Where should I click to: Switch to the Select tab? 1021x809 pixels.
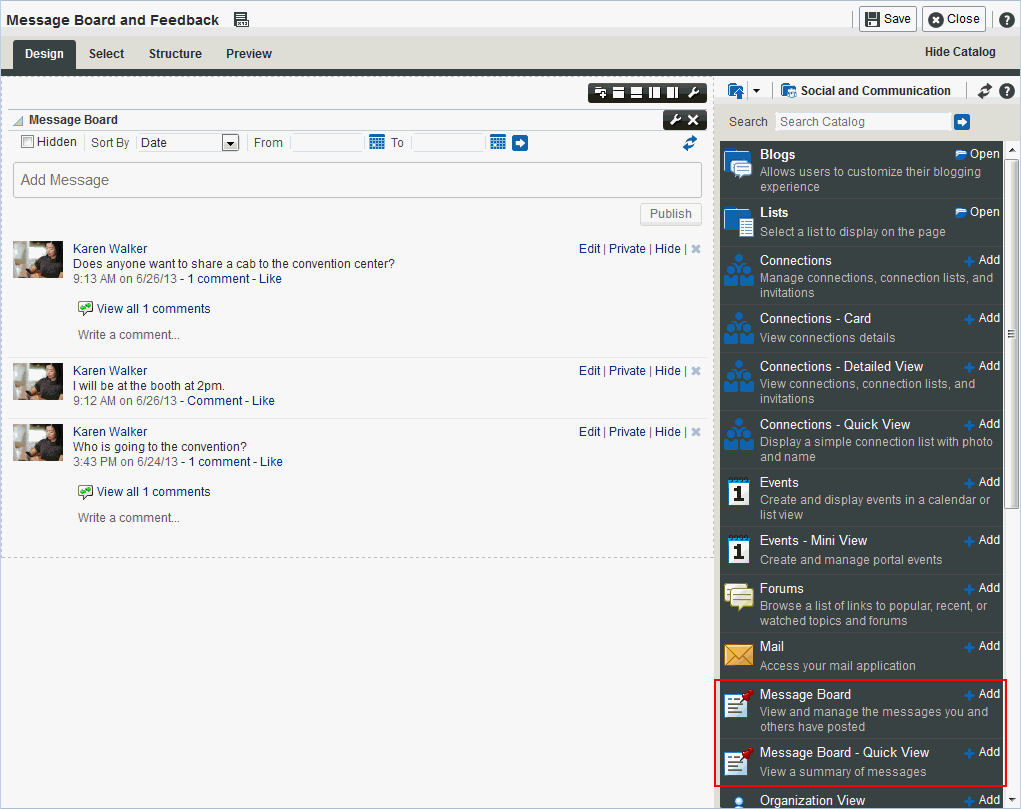106,54
